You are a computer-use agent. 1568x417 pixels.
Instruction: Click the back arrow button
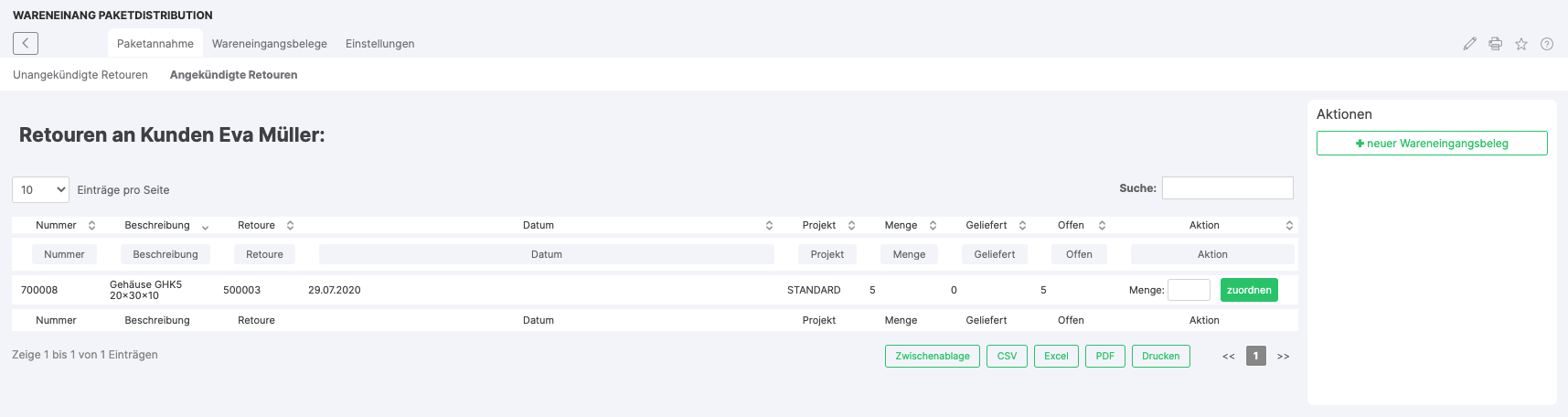(x=26, y=43)
